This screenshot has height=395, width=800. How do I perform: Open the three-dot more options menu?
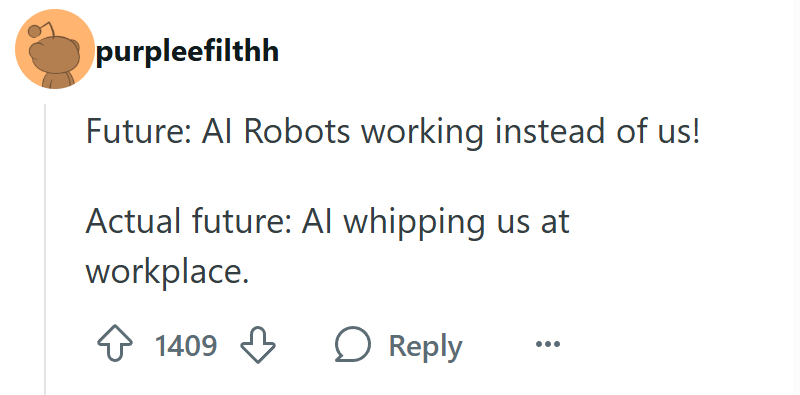tap(548, 344)
